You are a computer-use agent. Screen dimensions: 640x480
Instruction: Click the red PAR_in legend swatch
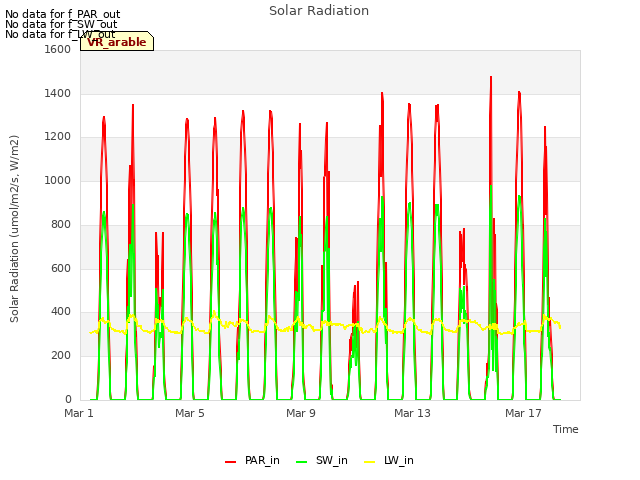tap(231, 462)
